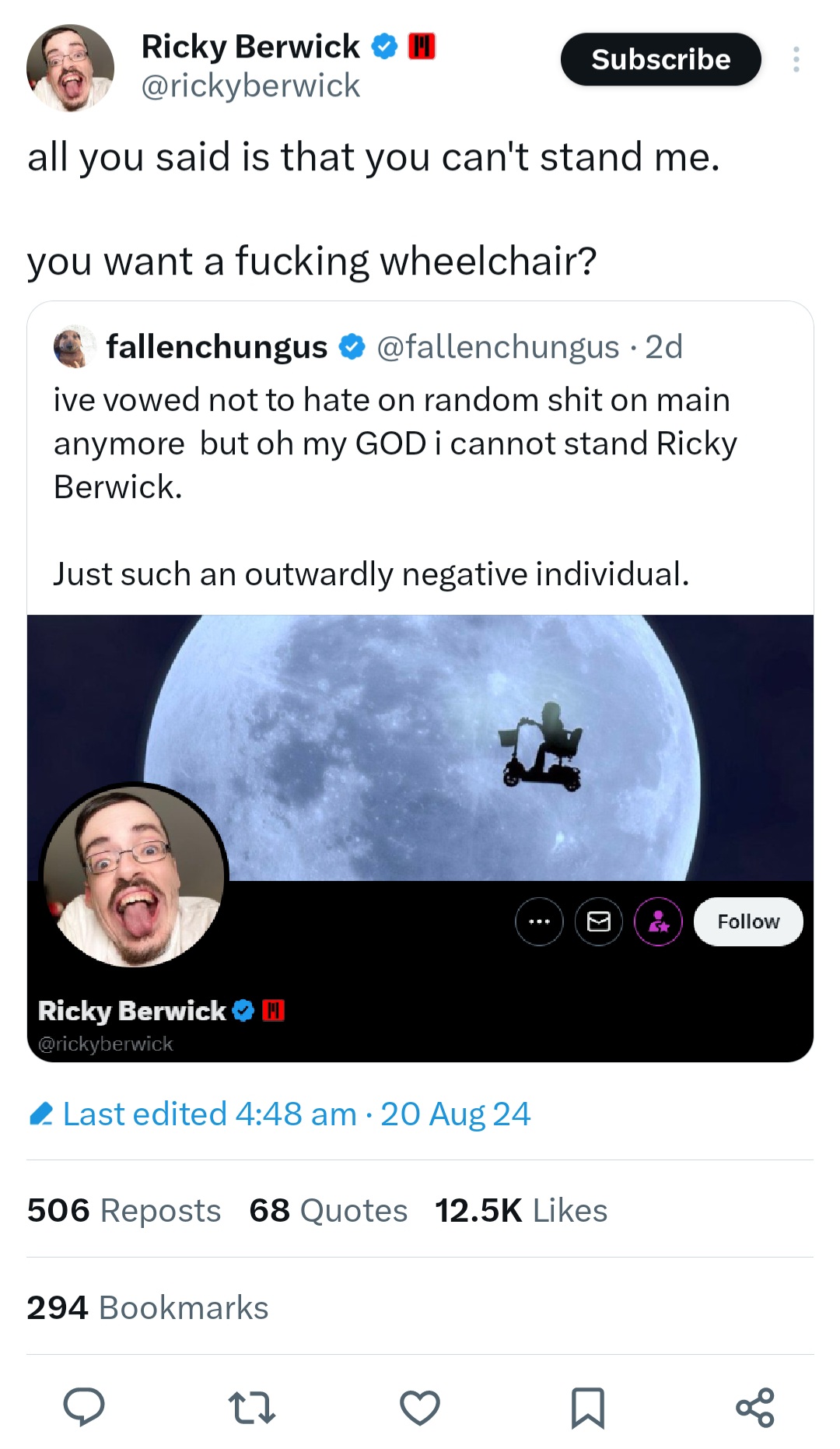Reply to the post with the comment icon

(x=84, y=1407)
